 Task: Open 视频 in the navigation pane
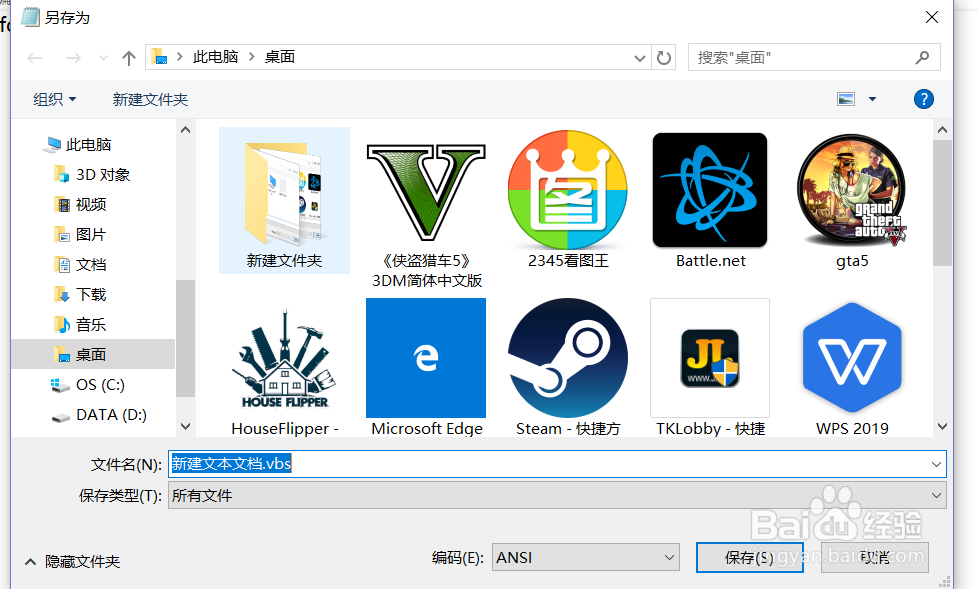tap(90, 205)
